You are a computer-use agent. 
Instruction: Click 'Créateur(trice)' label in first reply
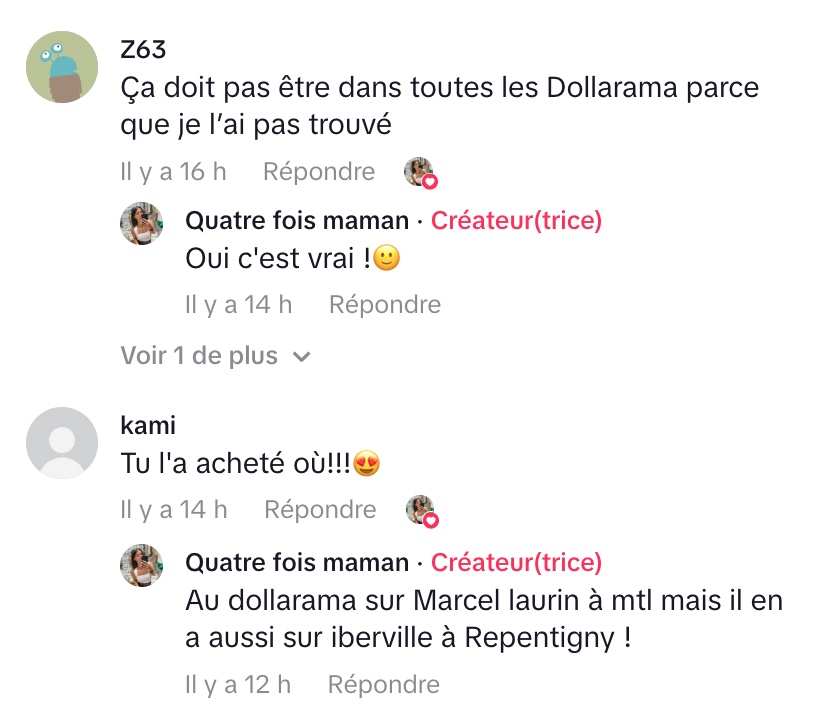point(516,221)
